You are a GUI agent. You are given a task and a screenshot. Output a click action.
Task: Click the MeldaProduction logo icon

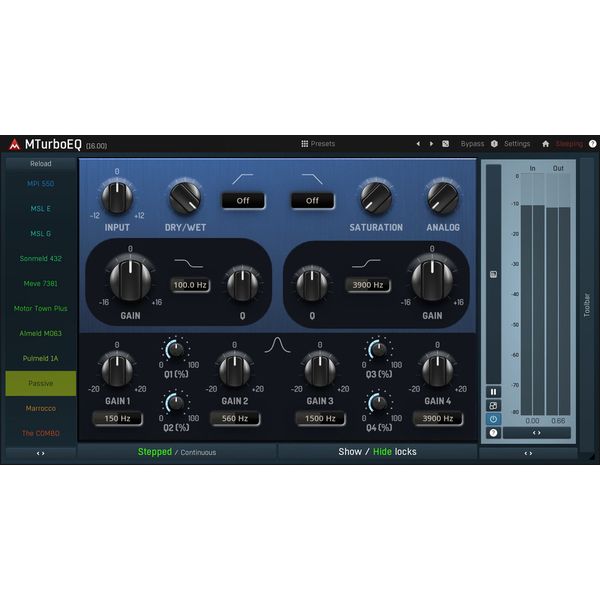[15, 144]
